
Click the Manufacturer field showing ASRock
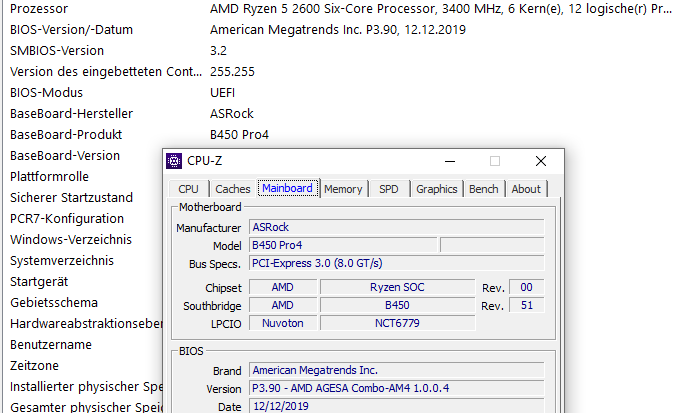tap(397, 227)
